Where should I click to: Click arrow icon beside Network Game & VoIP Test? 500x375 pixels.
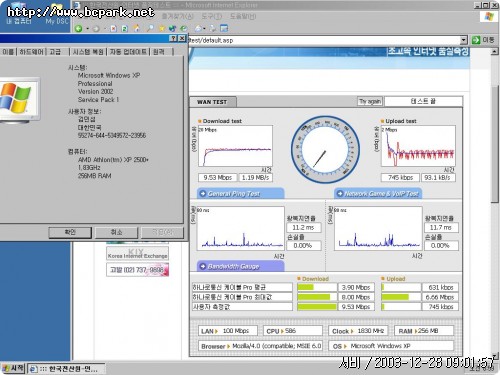tap(340, 193)
